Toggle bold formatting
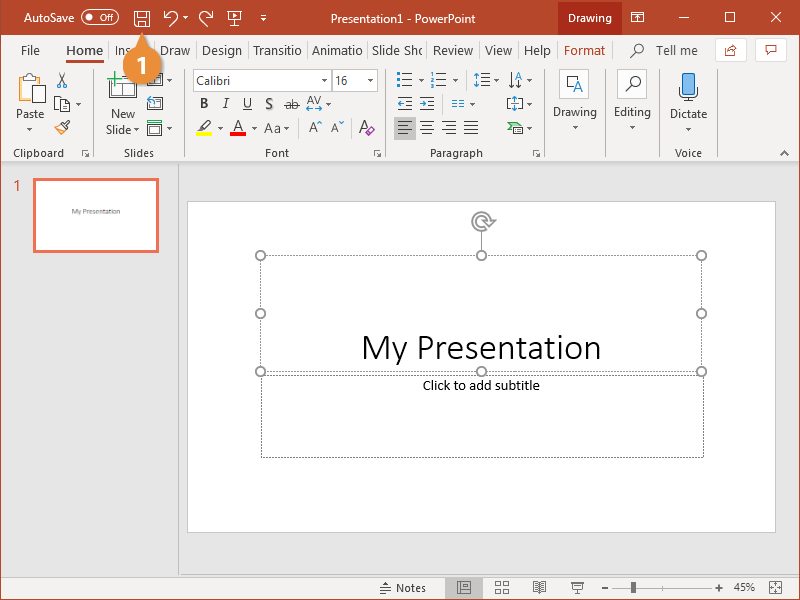 (x=203, y=103)
